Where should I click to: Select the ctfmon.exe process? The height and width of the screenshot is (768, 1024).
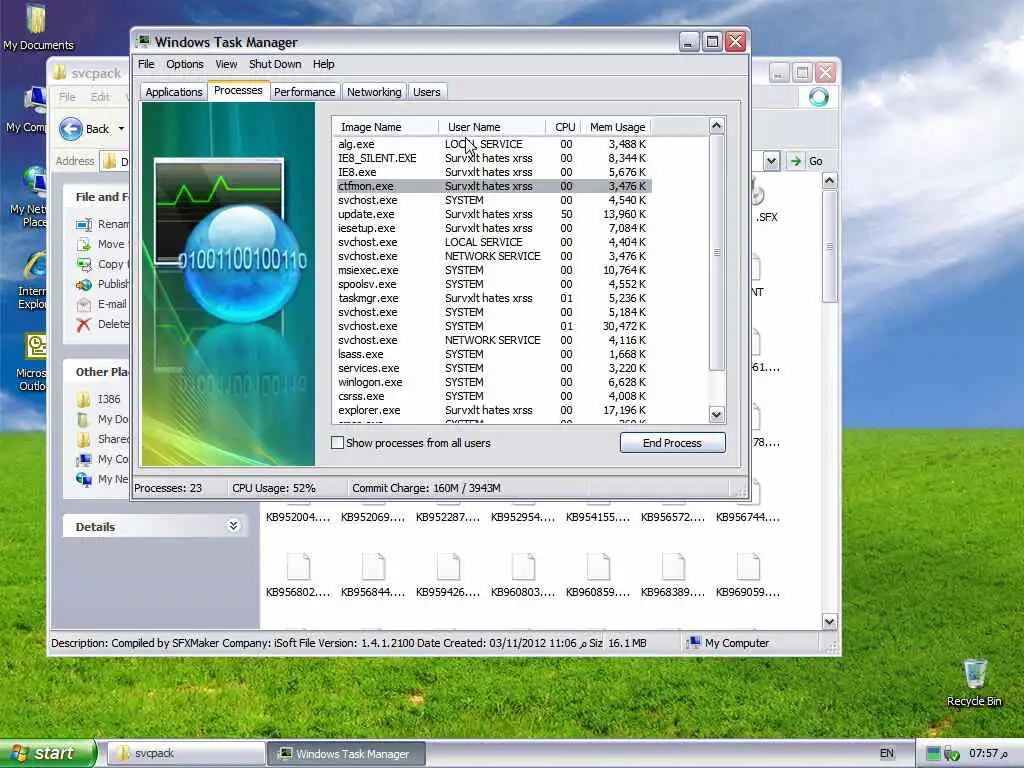coord(492,186)
